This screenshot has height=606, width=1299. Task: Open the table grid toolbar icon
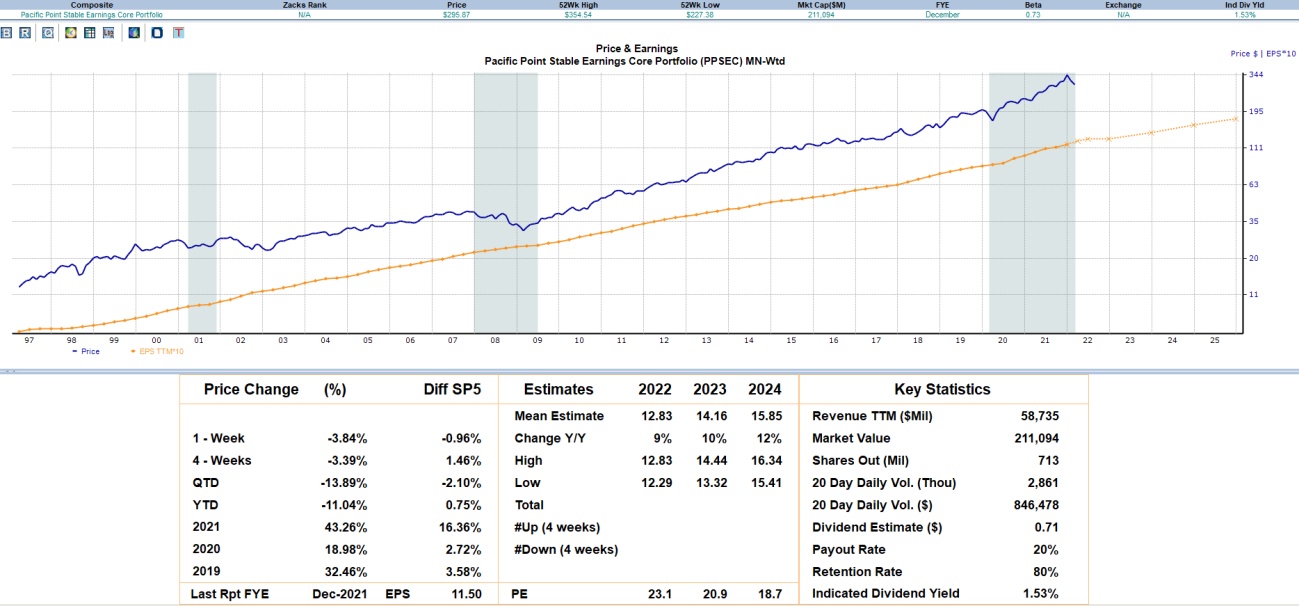[90, 33]
